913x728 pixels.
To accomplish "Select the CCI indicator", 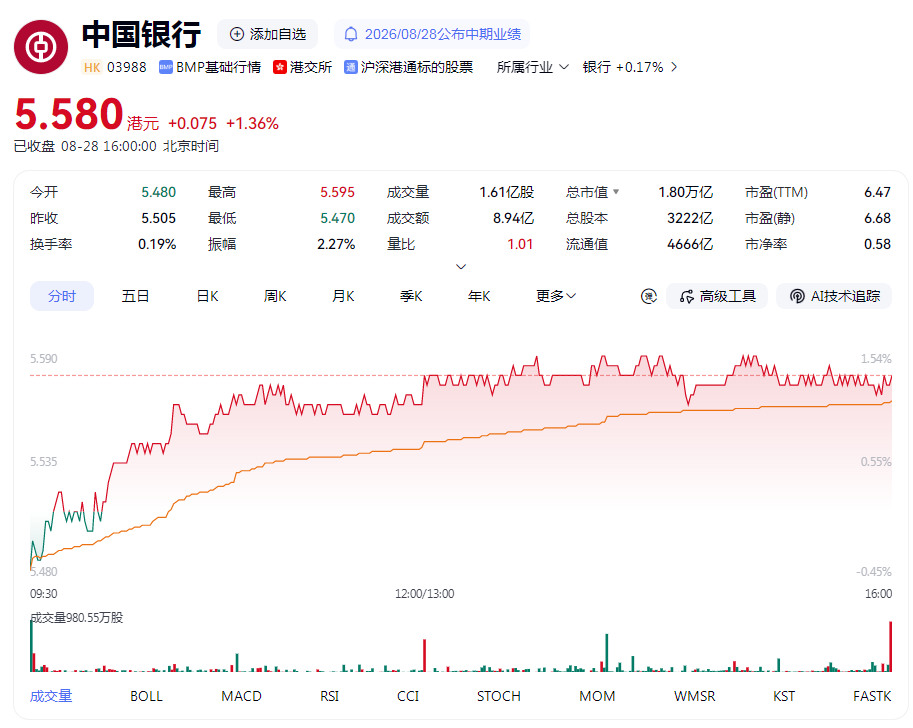I will point(408,696).
